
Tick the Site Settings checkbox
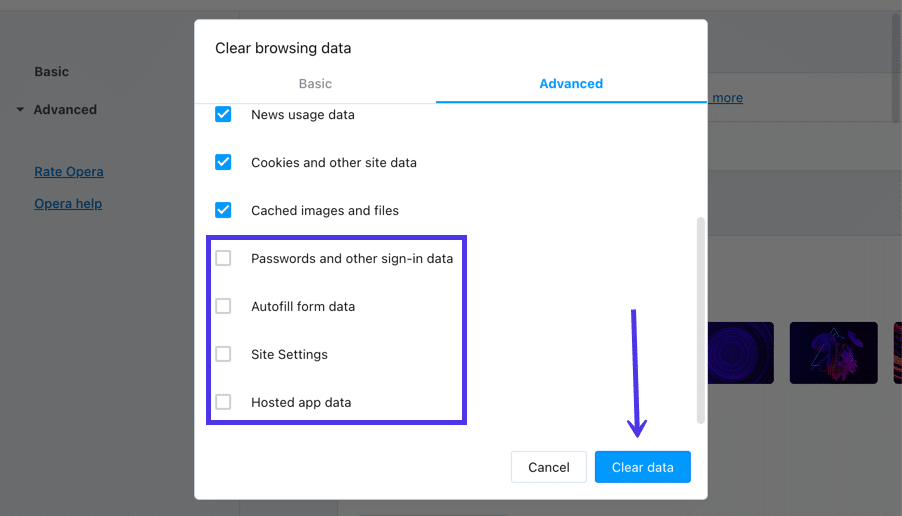(x=223, y=355)
